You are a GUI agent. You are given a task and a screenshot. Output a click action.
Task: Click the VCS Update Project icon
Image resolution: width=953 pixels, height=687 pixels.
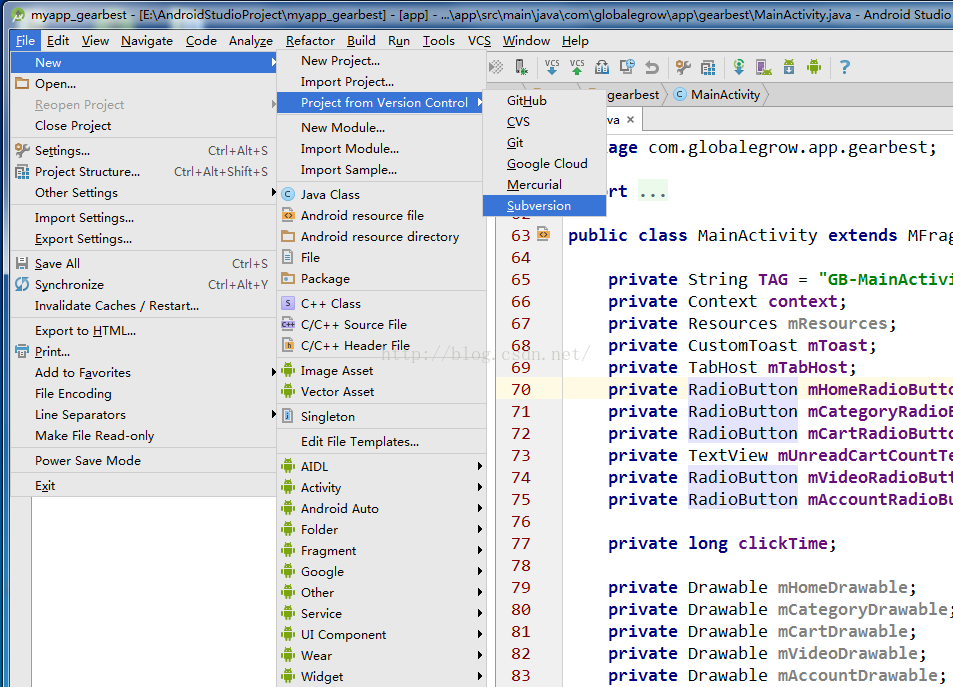[552, 67]
